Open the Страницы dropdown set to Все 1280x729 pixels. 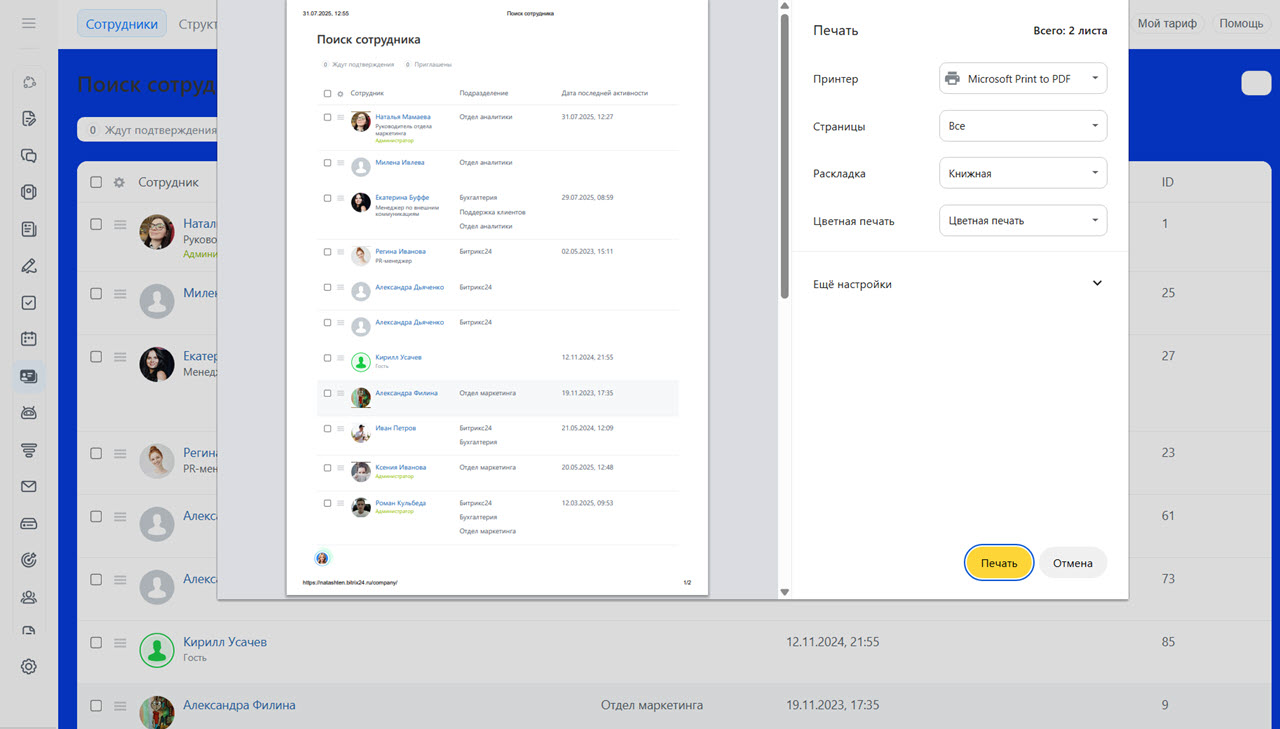(x=1023, y=126)
